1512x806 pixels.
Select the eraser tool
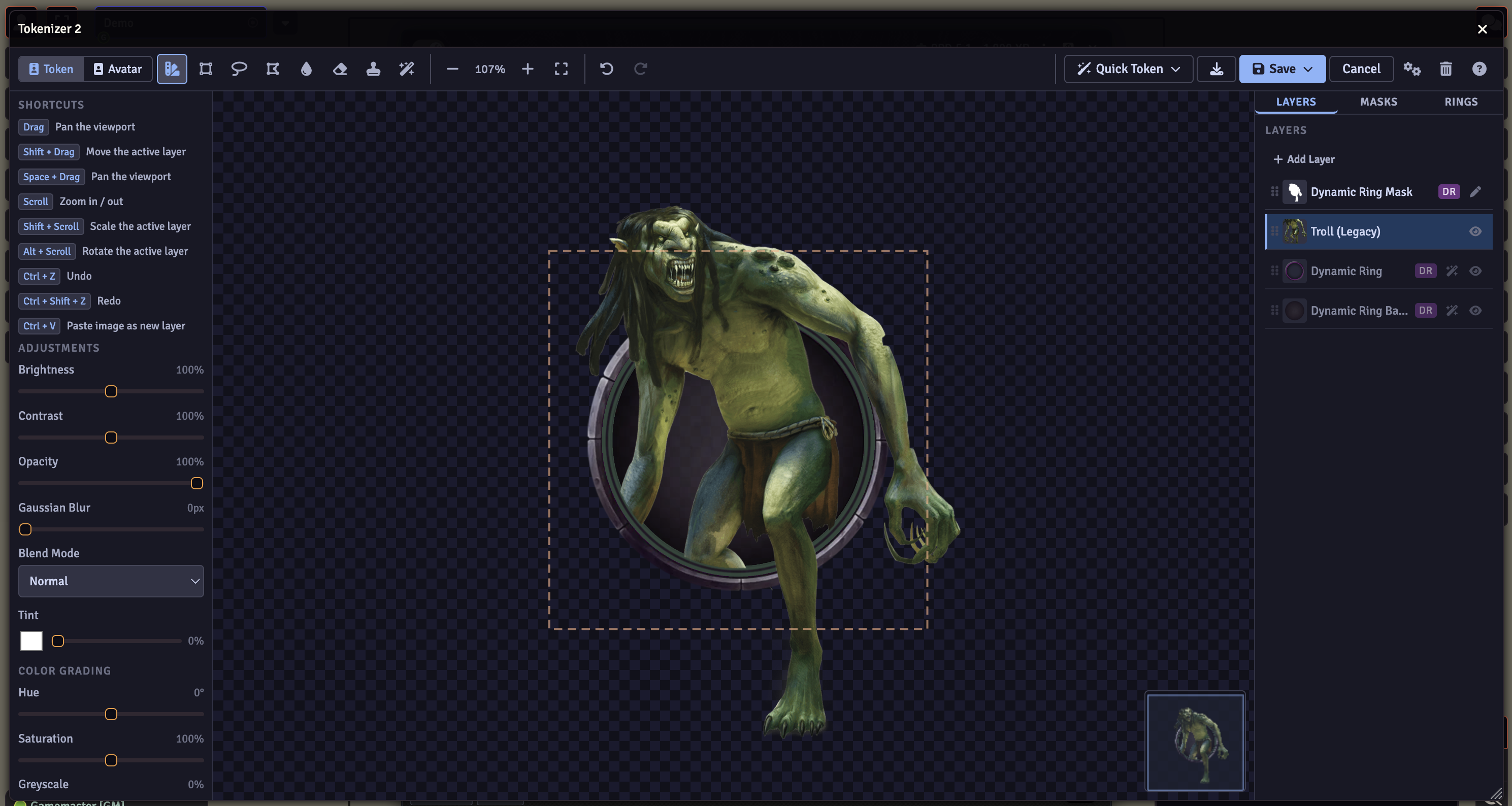(x=340, y=69)
